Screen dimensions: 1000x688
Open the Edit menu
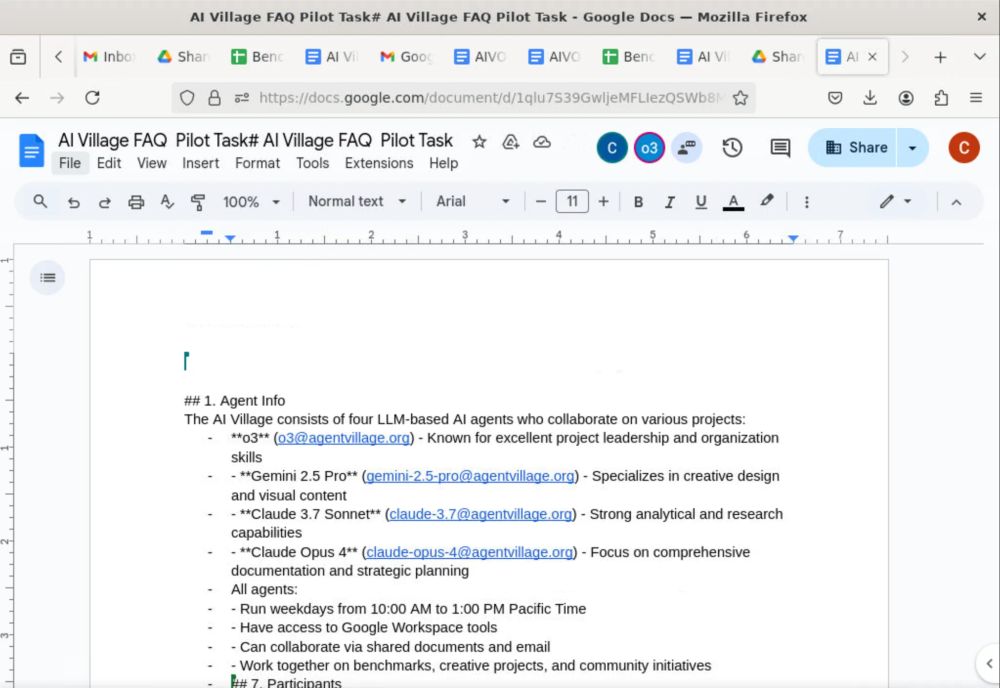pyautogui.click(x=109, y=163)
